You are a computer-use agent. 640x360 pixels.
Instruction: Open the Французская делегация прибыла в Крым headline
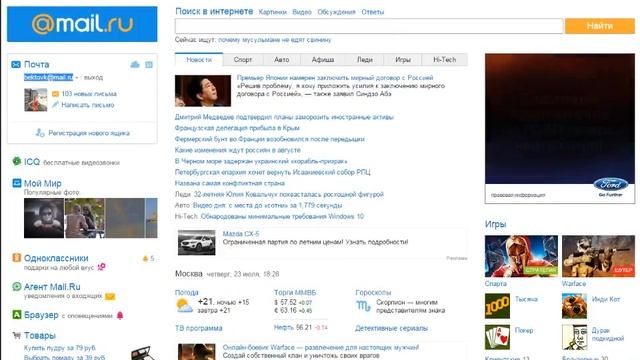tap(237, 128)
